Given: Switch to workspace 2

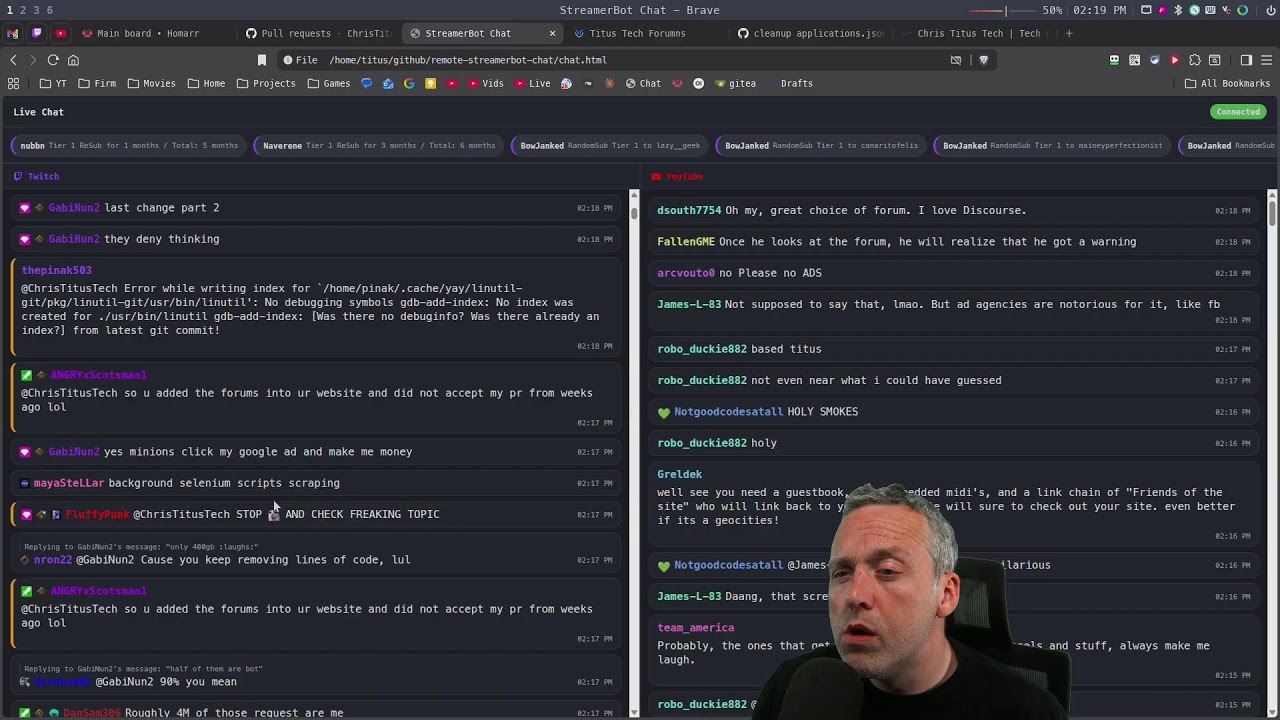Looking at the screenshot, I should point(23,10).
